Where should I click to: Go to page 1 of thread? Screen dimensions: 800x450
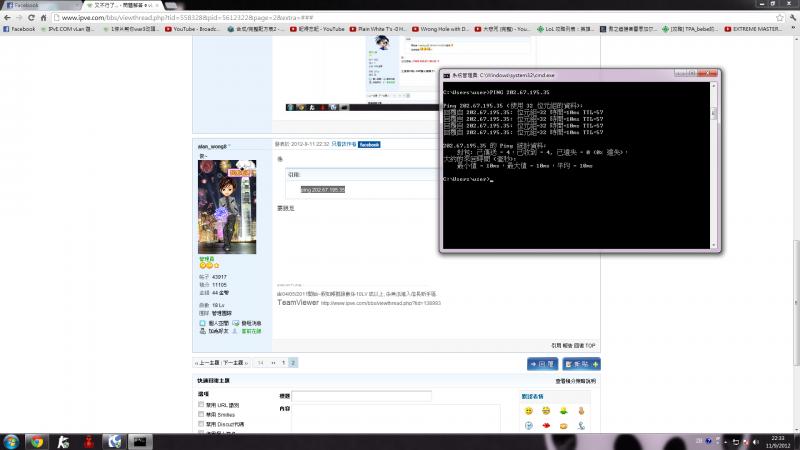tap(284, 363)
